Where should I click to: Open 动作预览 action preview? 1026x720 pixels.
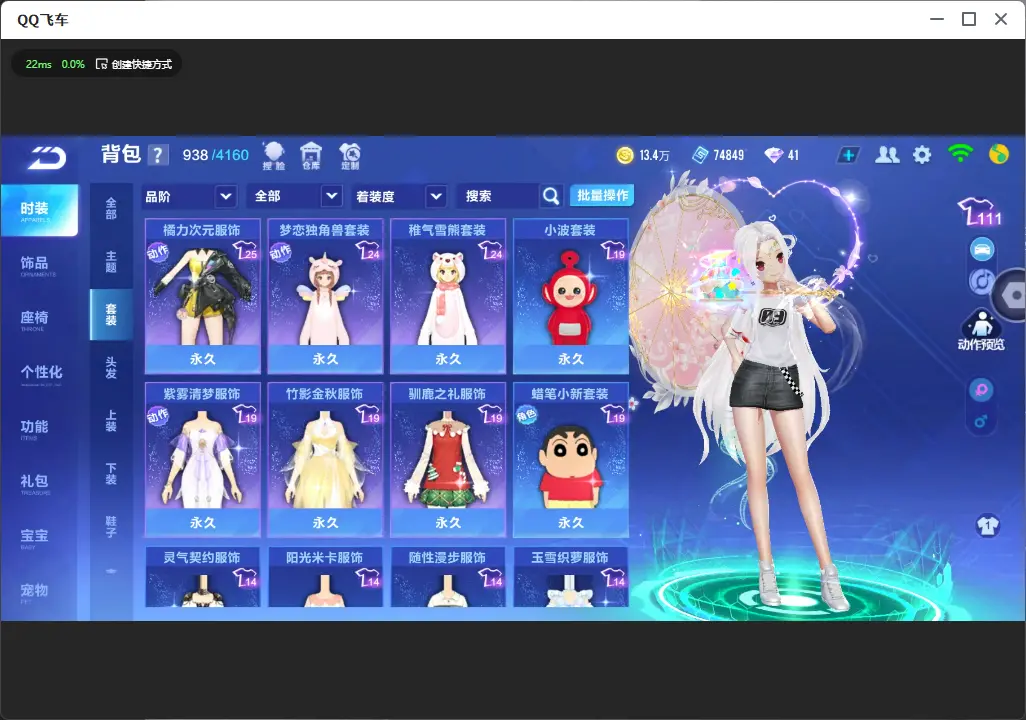tap(981, 330)
